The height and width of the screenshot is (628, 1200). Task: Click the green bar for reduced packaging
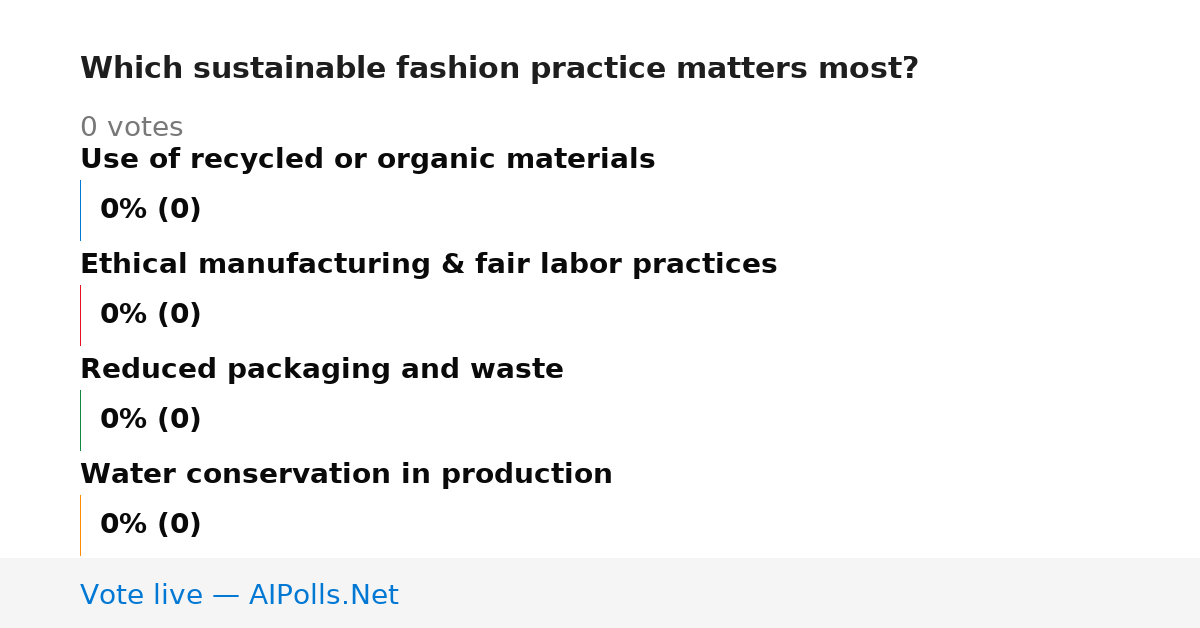pyautogui.click(x=80, y=420)
